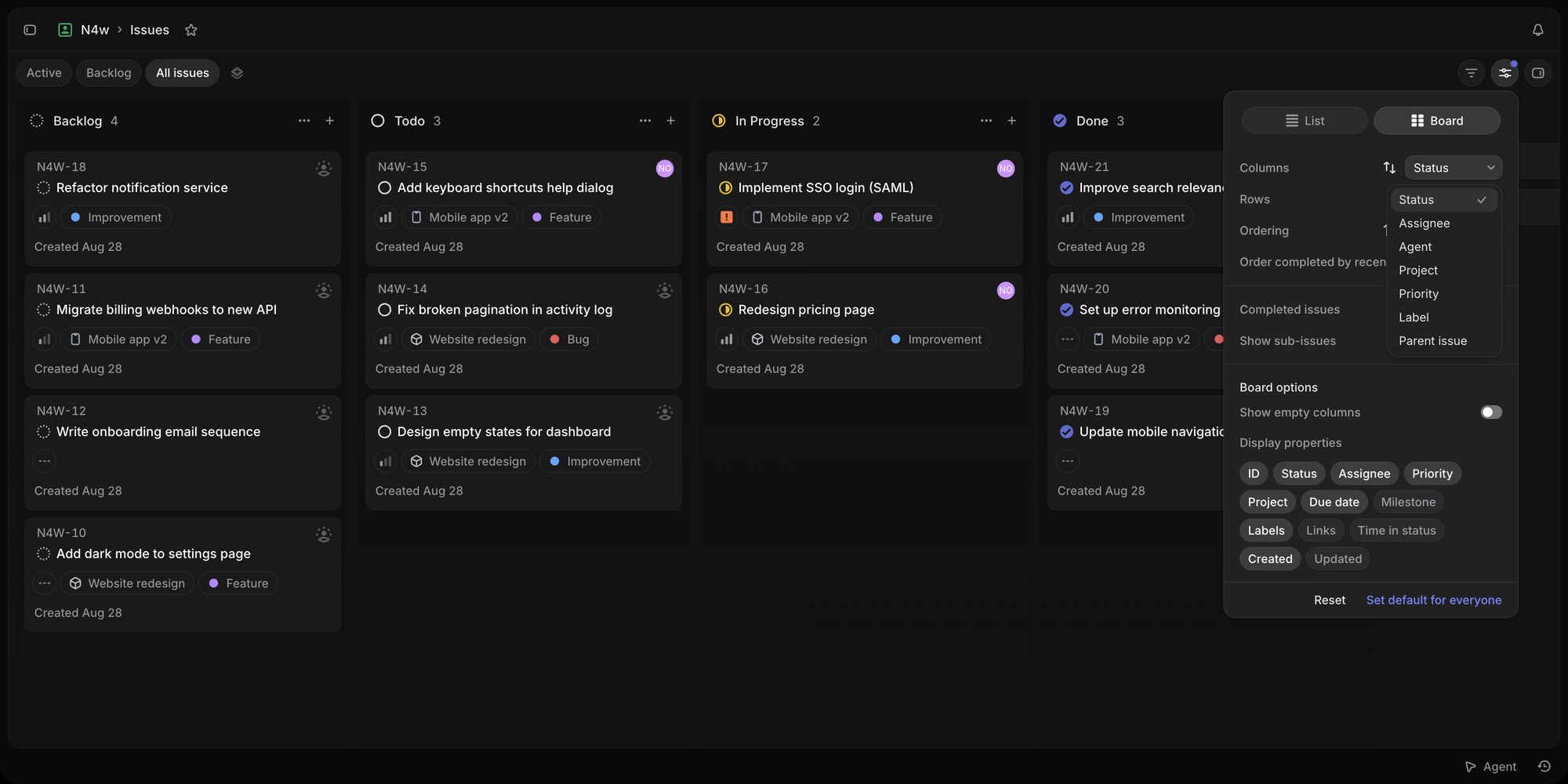Open history clock icon bottom right
Image resolution: width=1568 pixels, height=784 pixels.
(1544, 767)
